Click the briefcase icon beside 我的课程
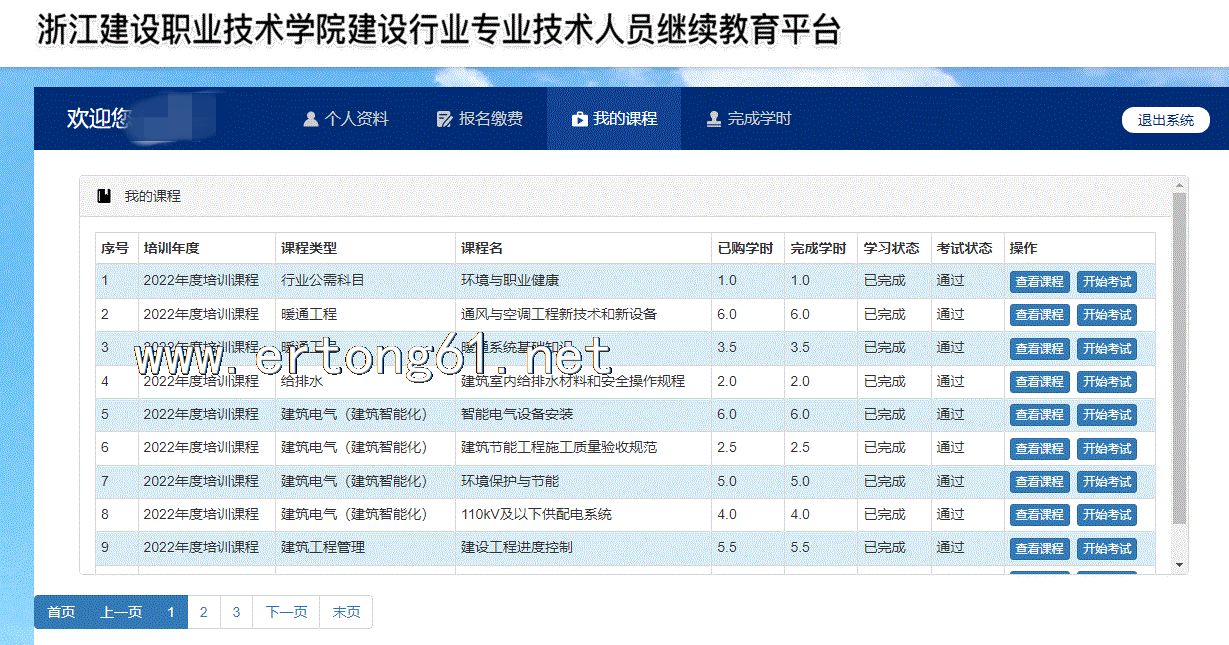Screen dimensions: 1229x645 pos(579,119)
